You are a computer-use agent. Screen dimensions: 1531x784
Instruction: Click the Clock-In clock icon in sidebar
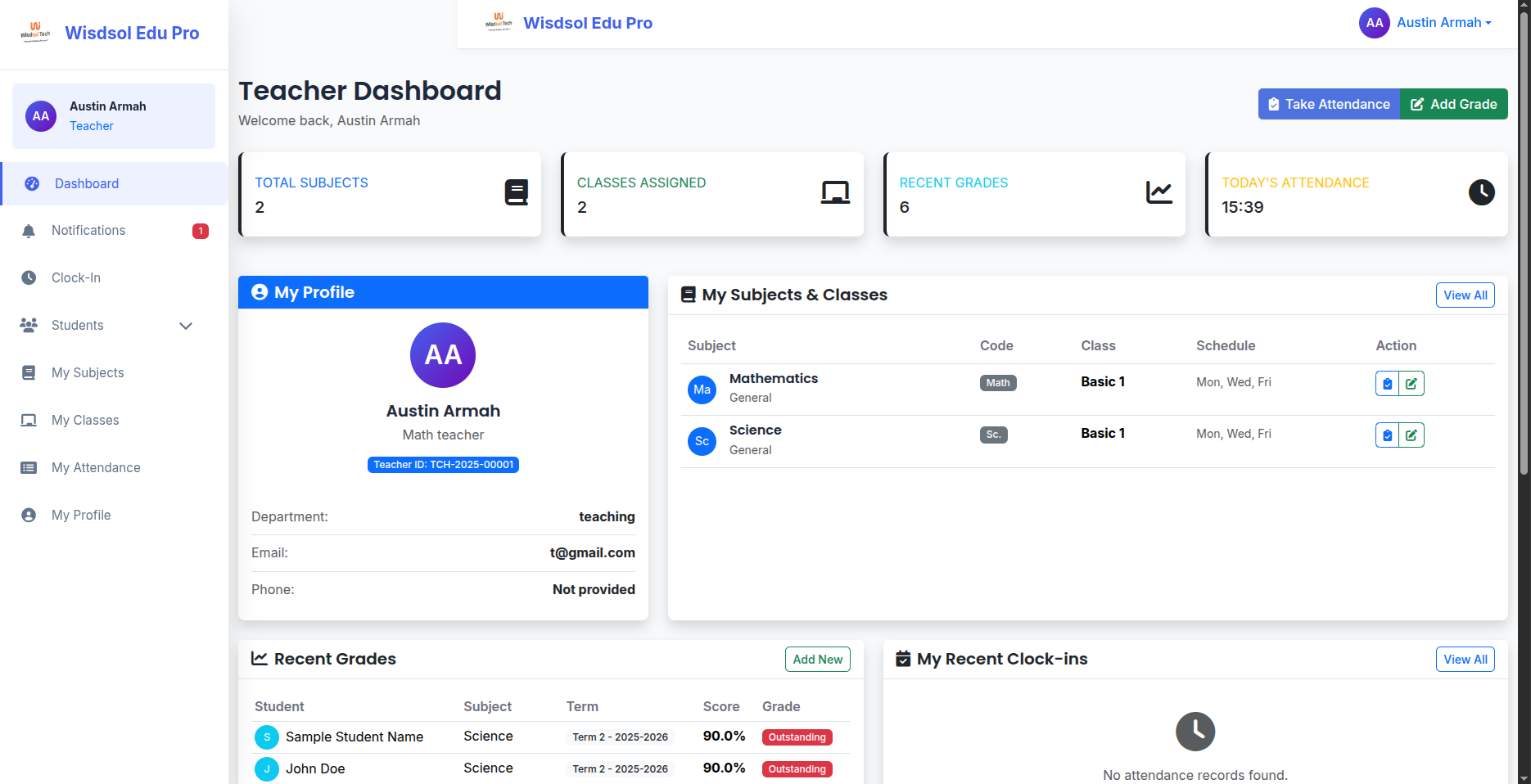tap(29, 277)
